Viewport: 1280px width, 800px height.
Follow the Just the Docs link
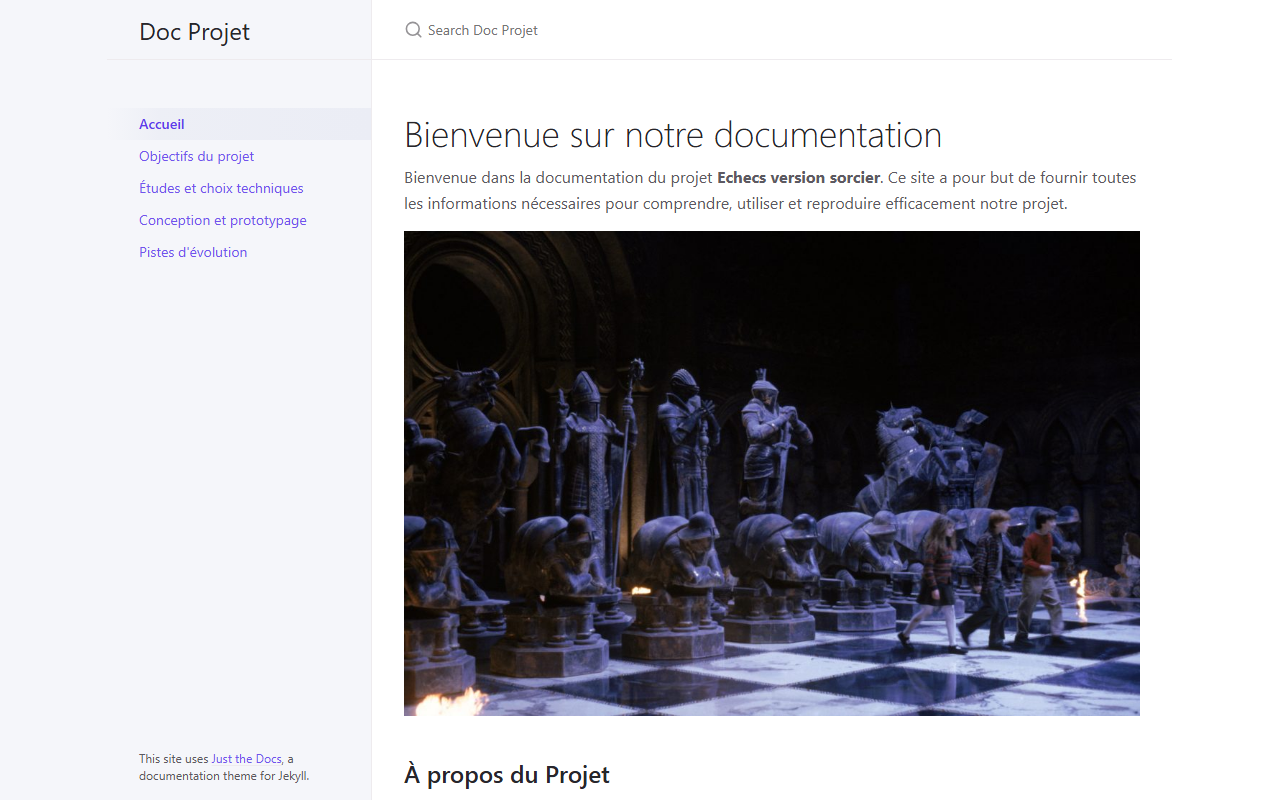coord(246,759)
